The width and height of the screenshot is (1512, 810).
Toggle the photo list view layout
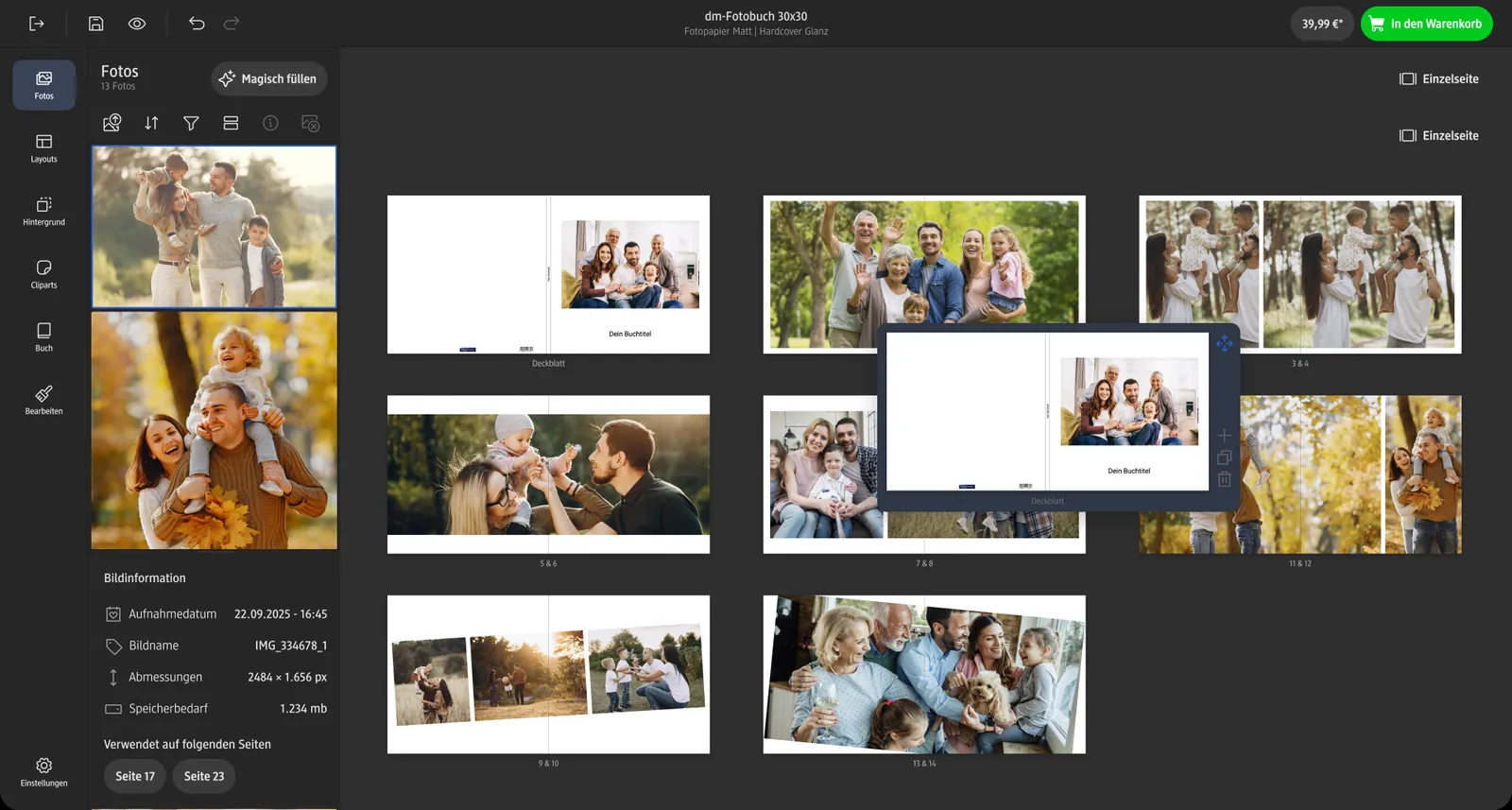tap(231, 123)
